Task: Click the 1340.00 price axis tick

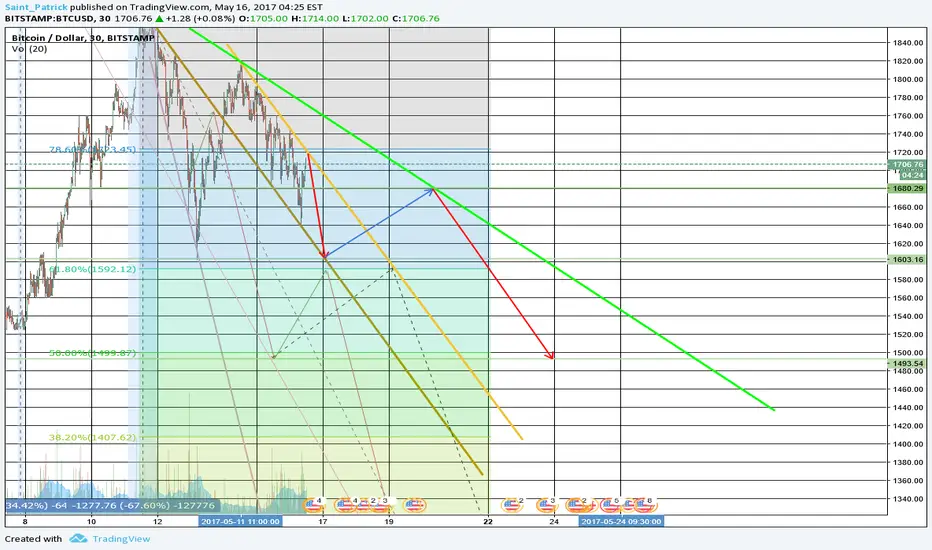Action: tap(907, 499)
